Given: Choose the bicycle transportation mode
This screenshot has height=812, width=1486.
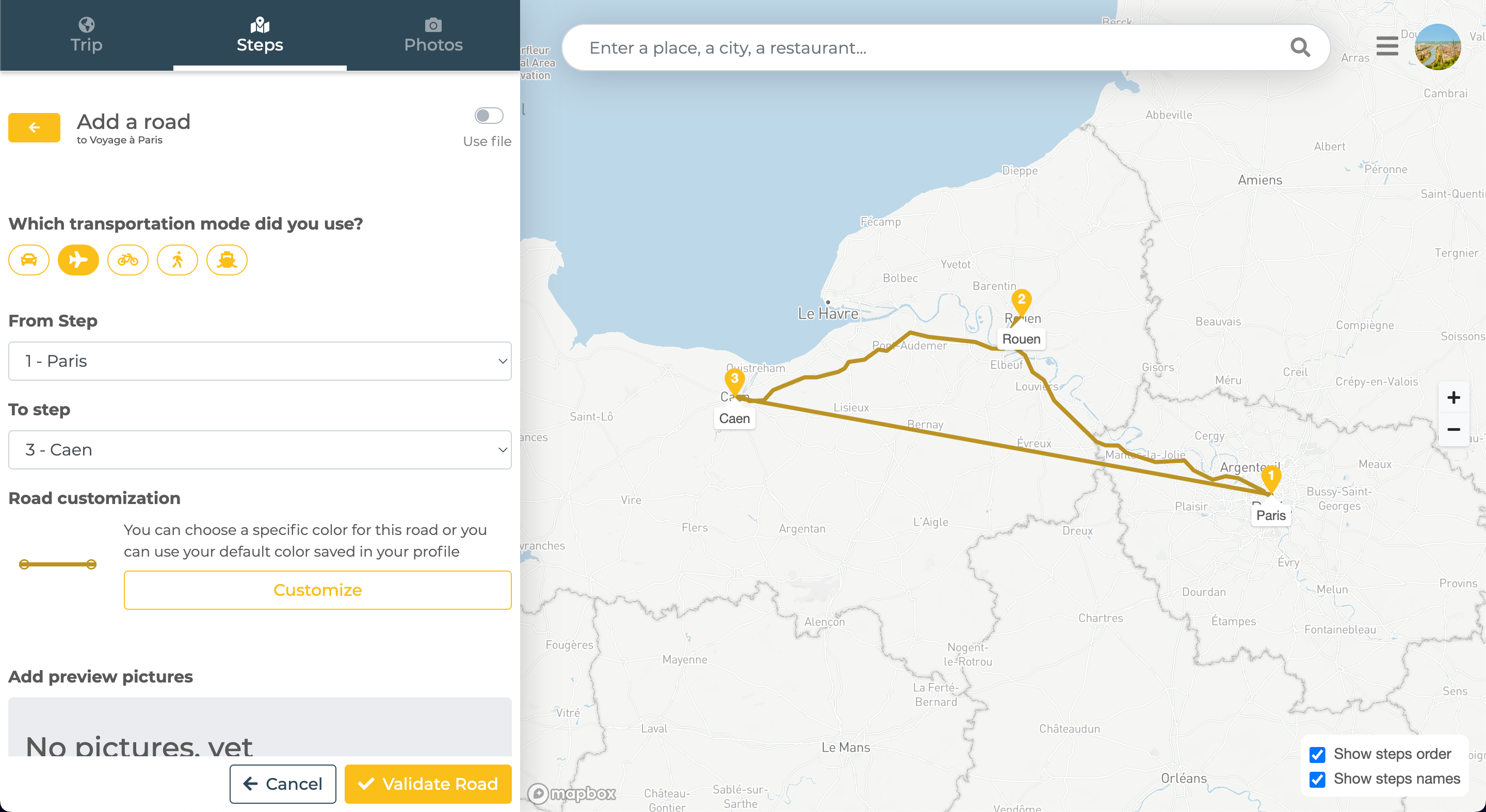Looking at the screenshot, I should click(x=127, y=260).
